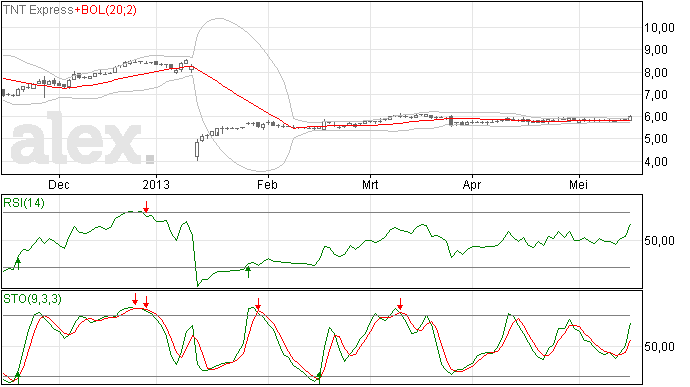Click the 50,00 label of STO panel
Viewport: 690px width, 387px height.
coord(659,347)
